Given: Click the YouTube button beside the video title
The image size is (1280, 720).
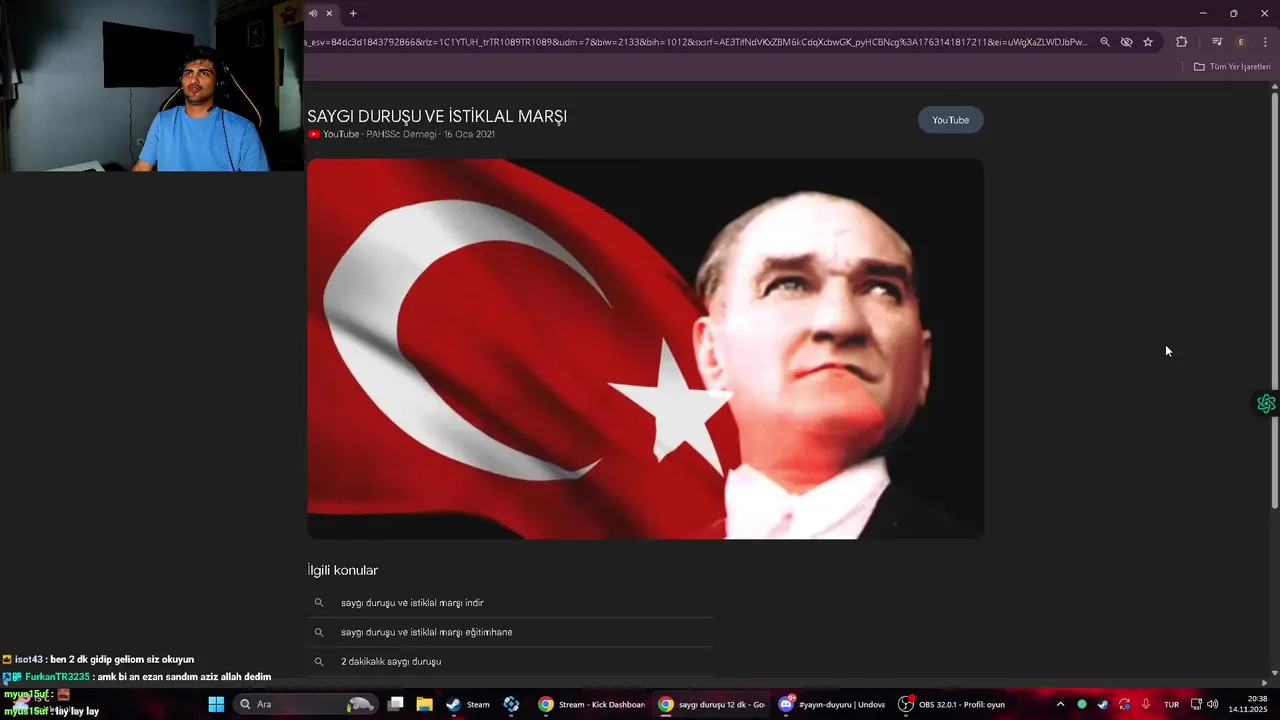Looking at the screenshot, I should (951, 120).
